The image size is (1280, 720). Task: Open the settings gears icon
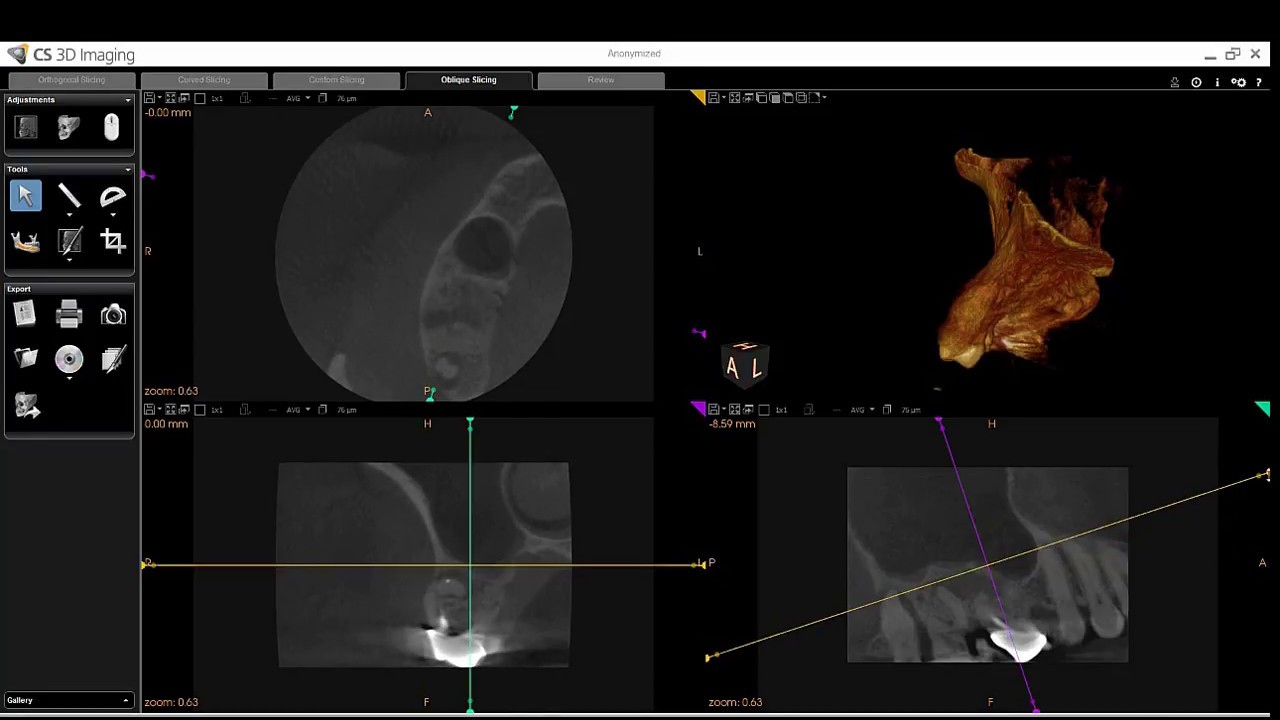click(x=1238, y=82)
